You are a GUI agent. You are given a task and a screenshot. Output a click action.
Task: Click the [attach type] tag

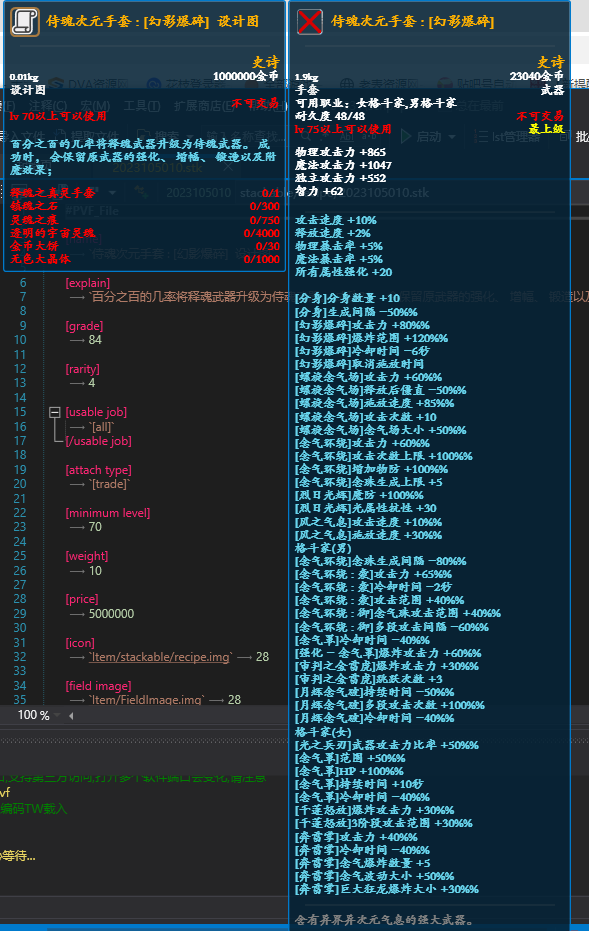[x=99, y=470]
